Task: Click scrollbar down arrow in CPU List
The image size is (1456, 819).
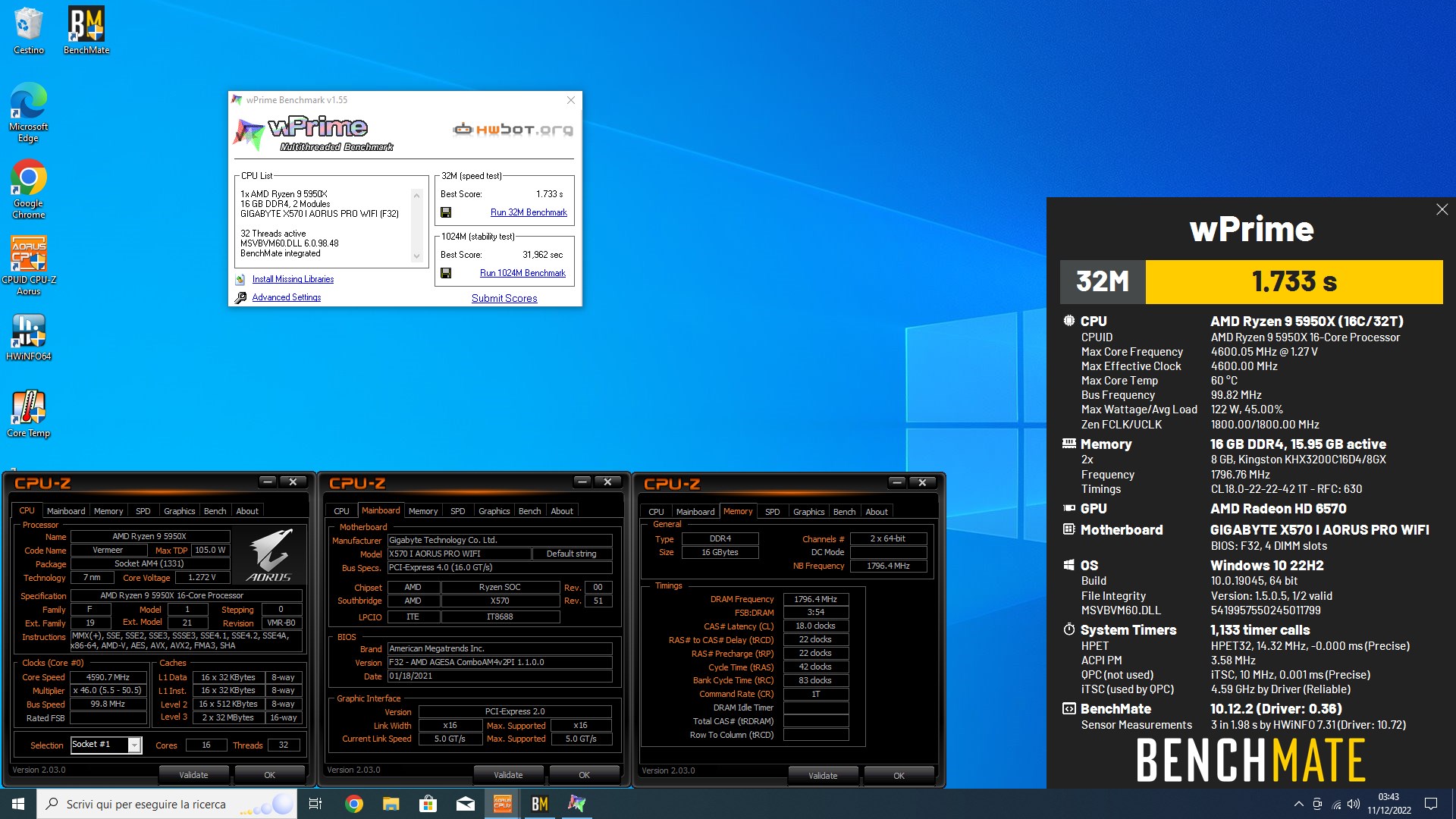Action: click(416, 256)
